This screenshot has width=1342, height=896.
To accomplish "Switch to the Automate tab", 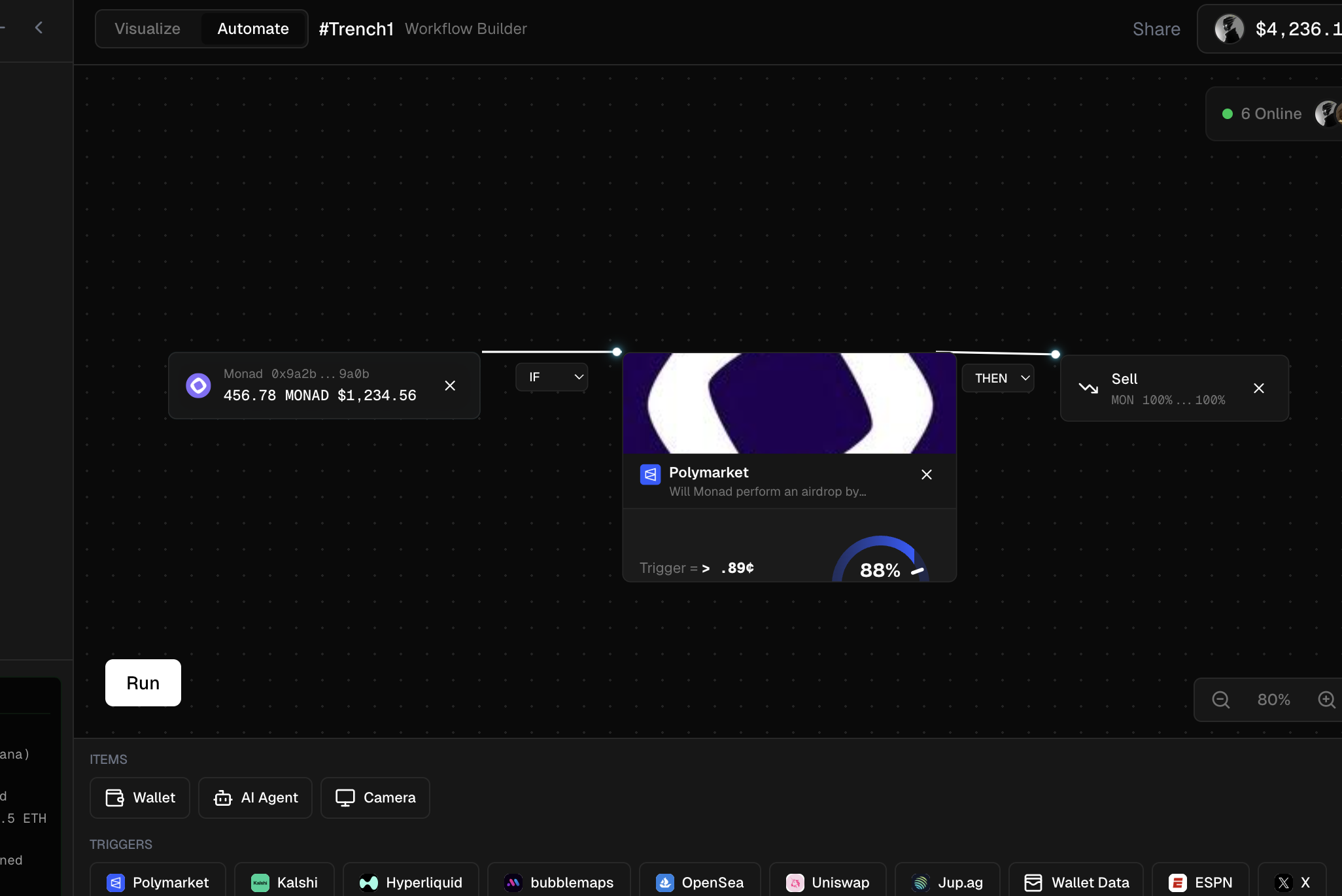I will [252, 28].
